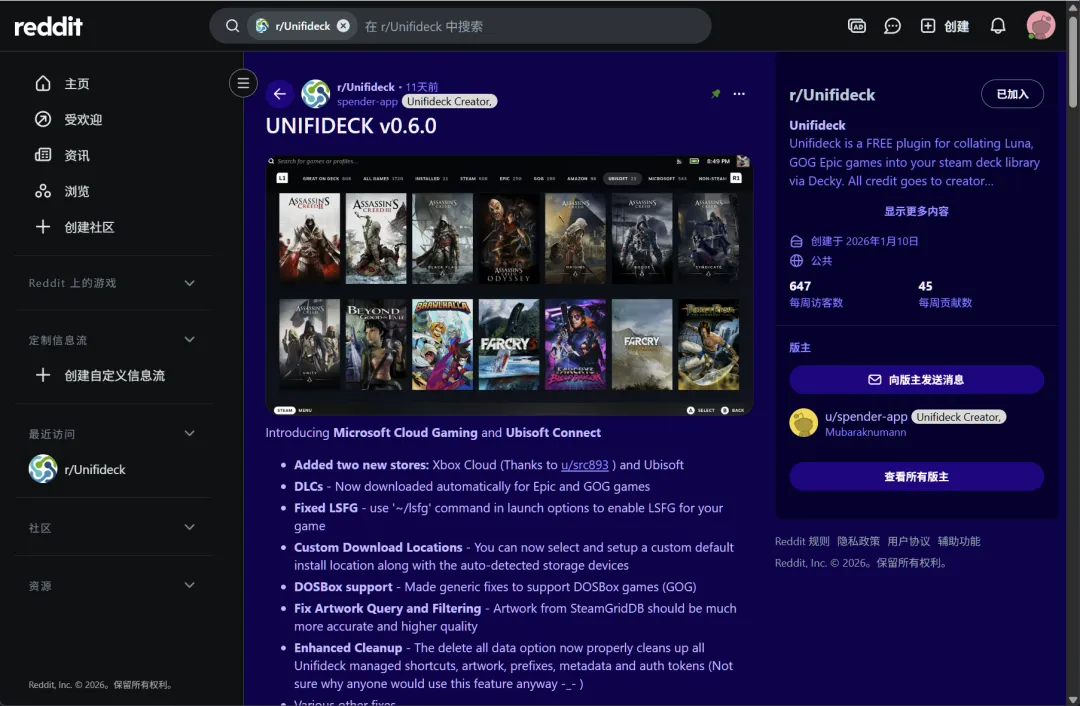Viewport: 1080px width, 706px height.
Task: Click the create post plus button
Action: (944, 26)
